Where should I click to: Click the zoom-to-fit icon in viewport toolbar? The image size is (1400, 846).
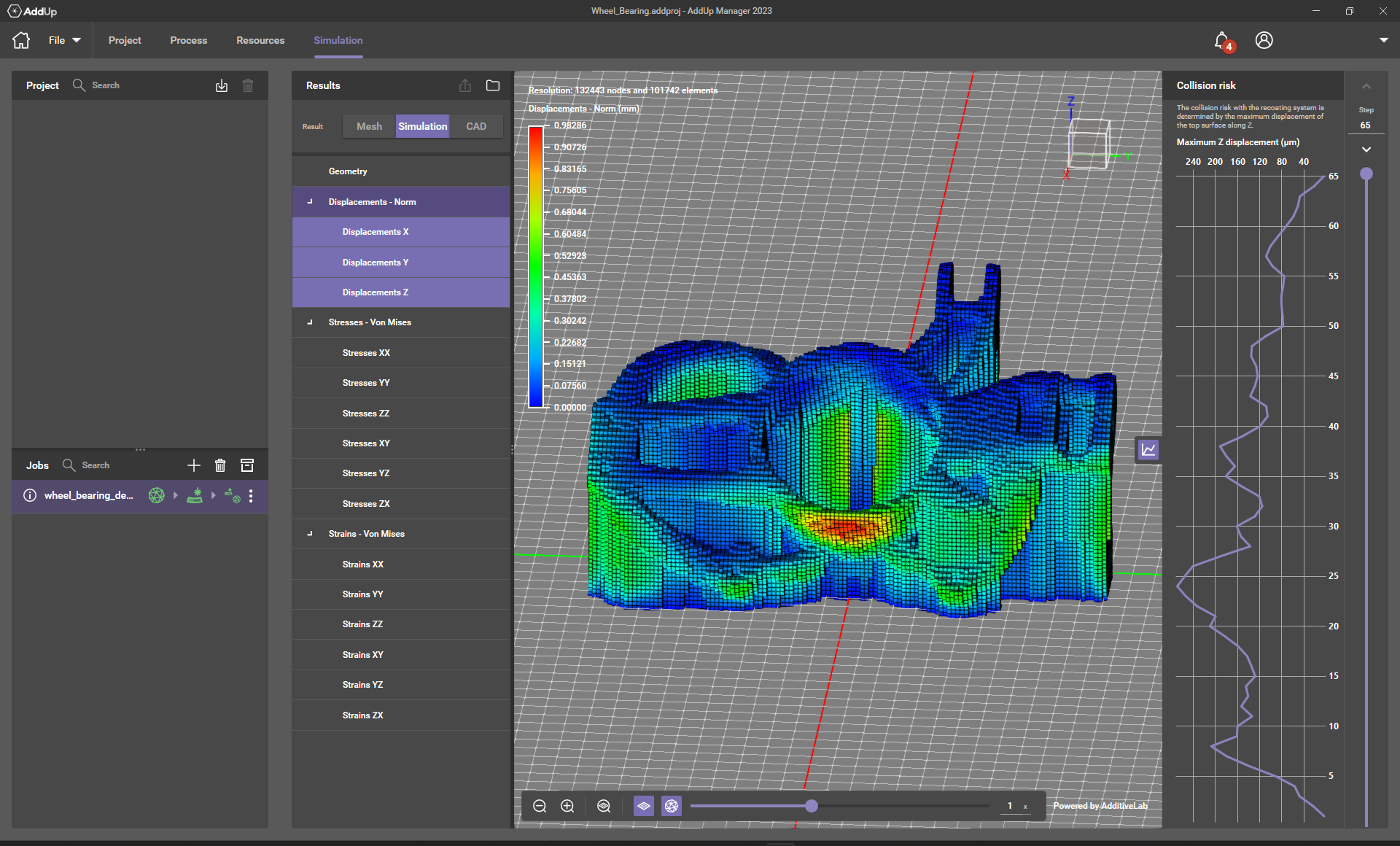pos(603,806)
